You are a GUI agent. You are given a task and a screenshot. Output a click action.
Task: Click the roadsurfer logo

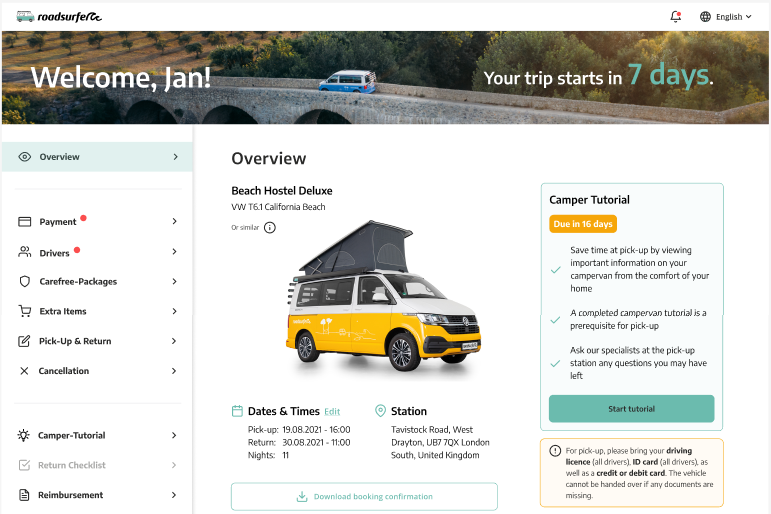coord(59,17)
